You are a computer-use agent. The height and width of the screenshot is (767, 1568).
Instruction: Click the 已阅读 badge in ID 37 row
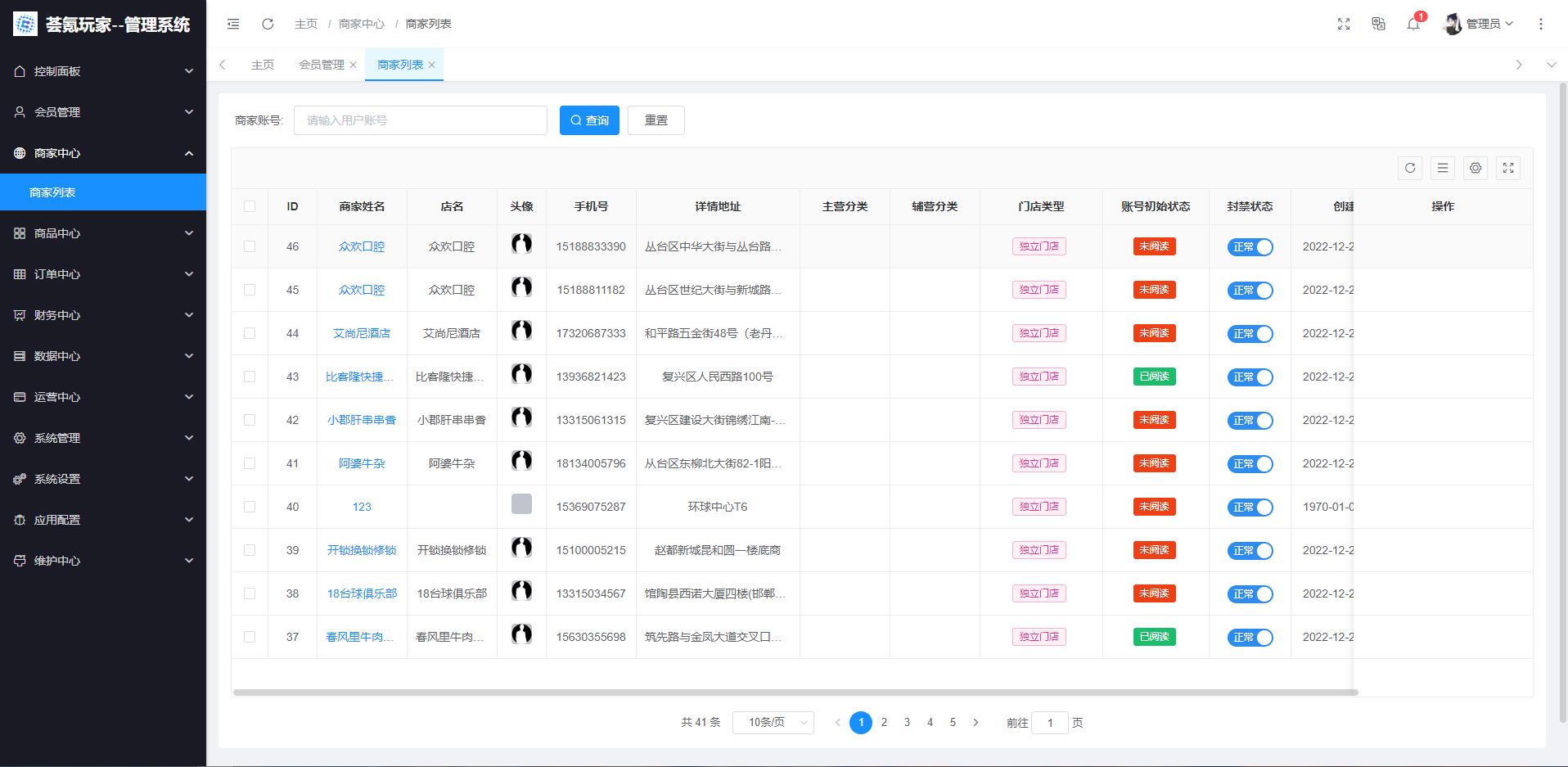click(1155, 637)
